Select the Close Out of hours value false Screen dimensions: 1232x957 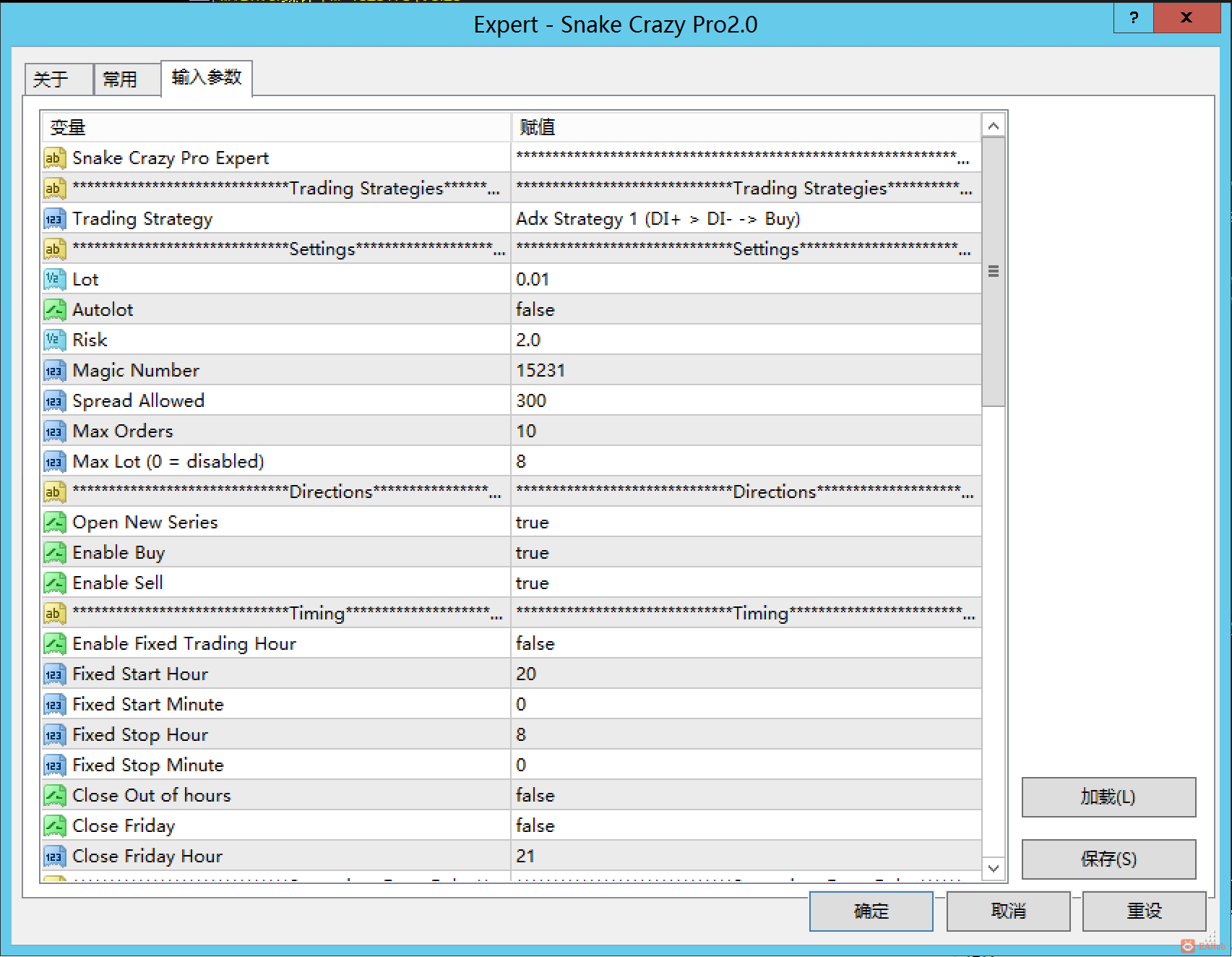click(746, 796)
